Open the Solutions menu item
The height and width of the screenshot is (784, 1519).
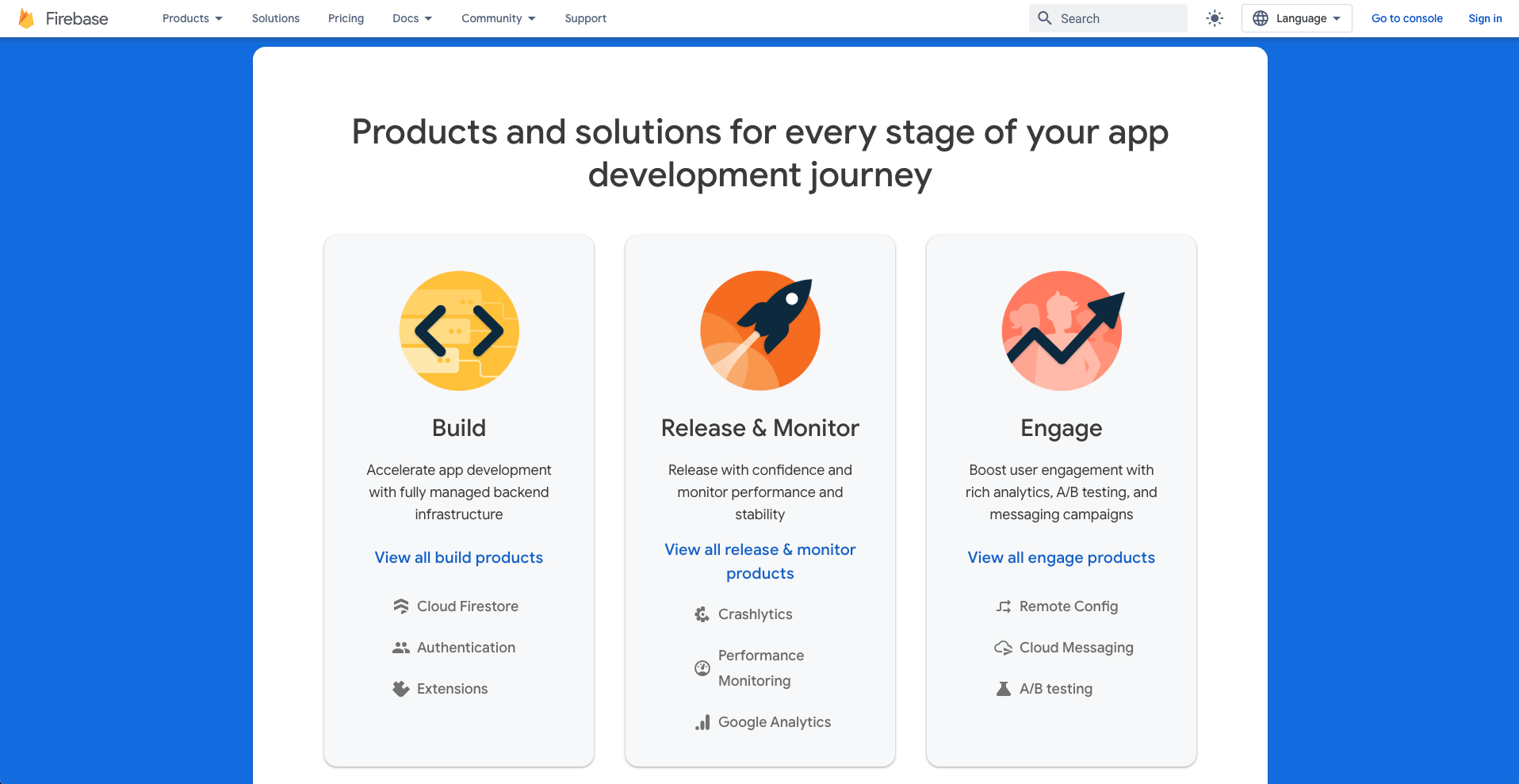[276, 18]
